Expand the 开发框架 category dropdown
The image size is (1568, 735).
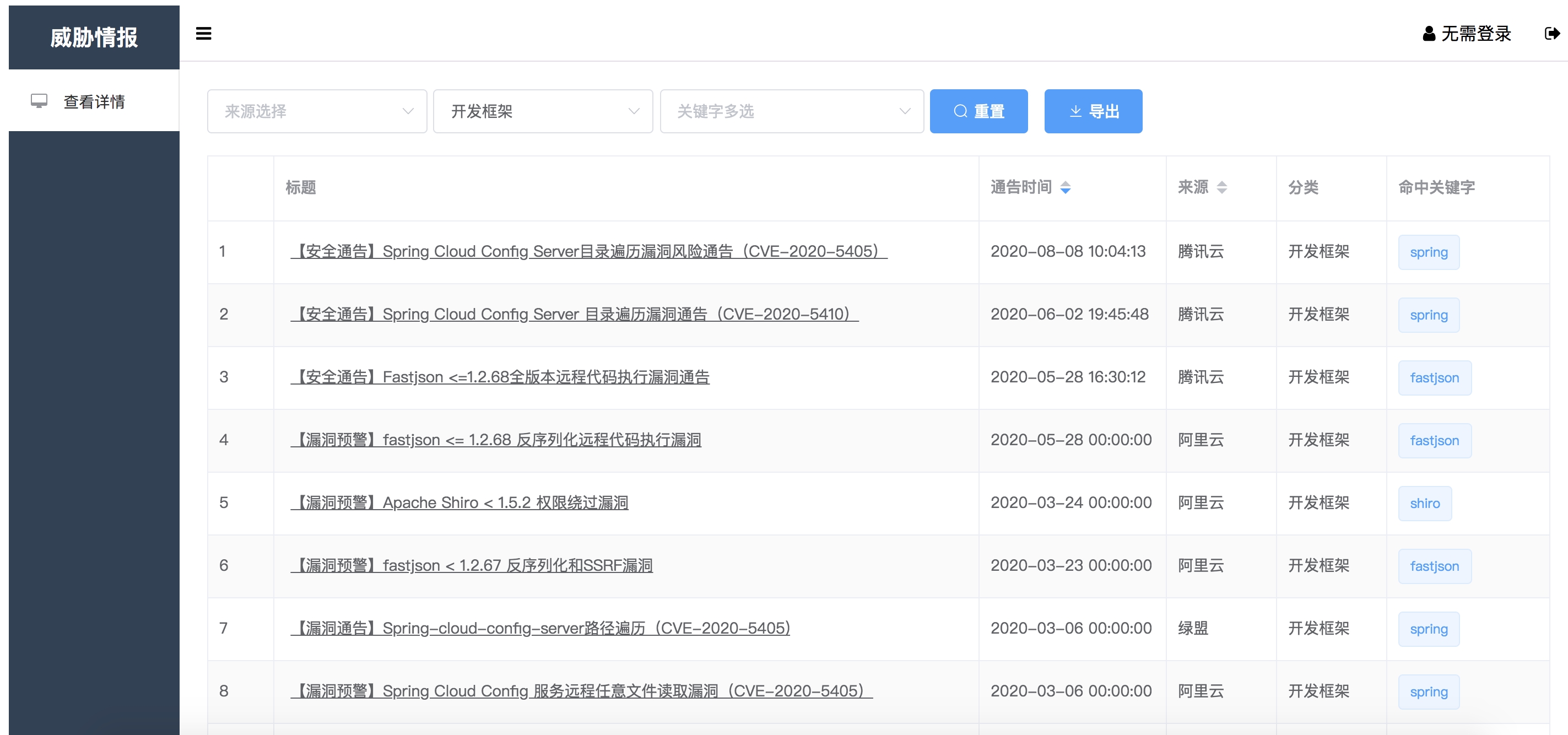click(543, 111)
